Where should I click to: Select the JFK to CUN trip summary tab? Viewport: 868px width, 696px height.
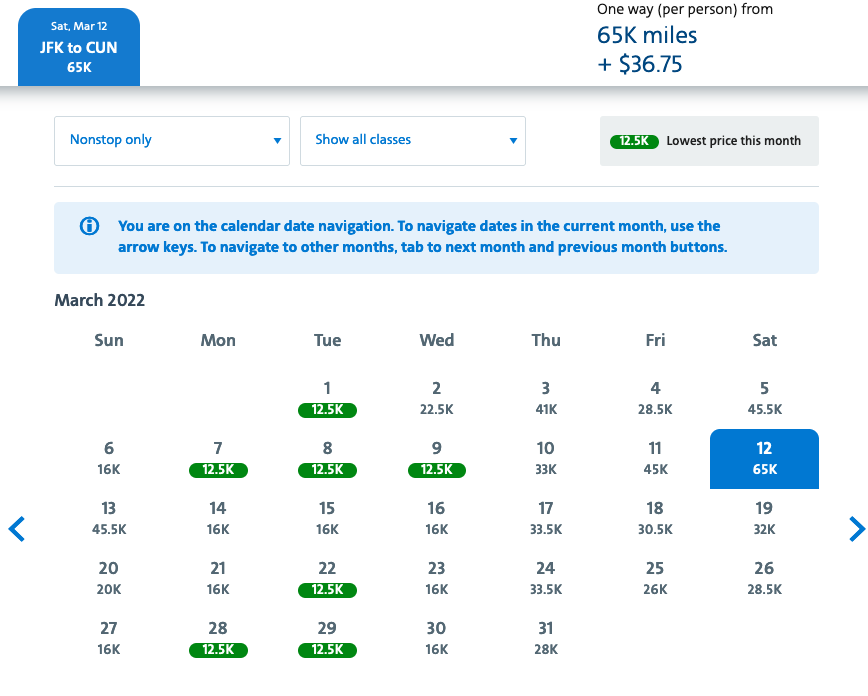(x=78, y=46)
